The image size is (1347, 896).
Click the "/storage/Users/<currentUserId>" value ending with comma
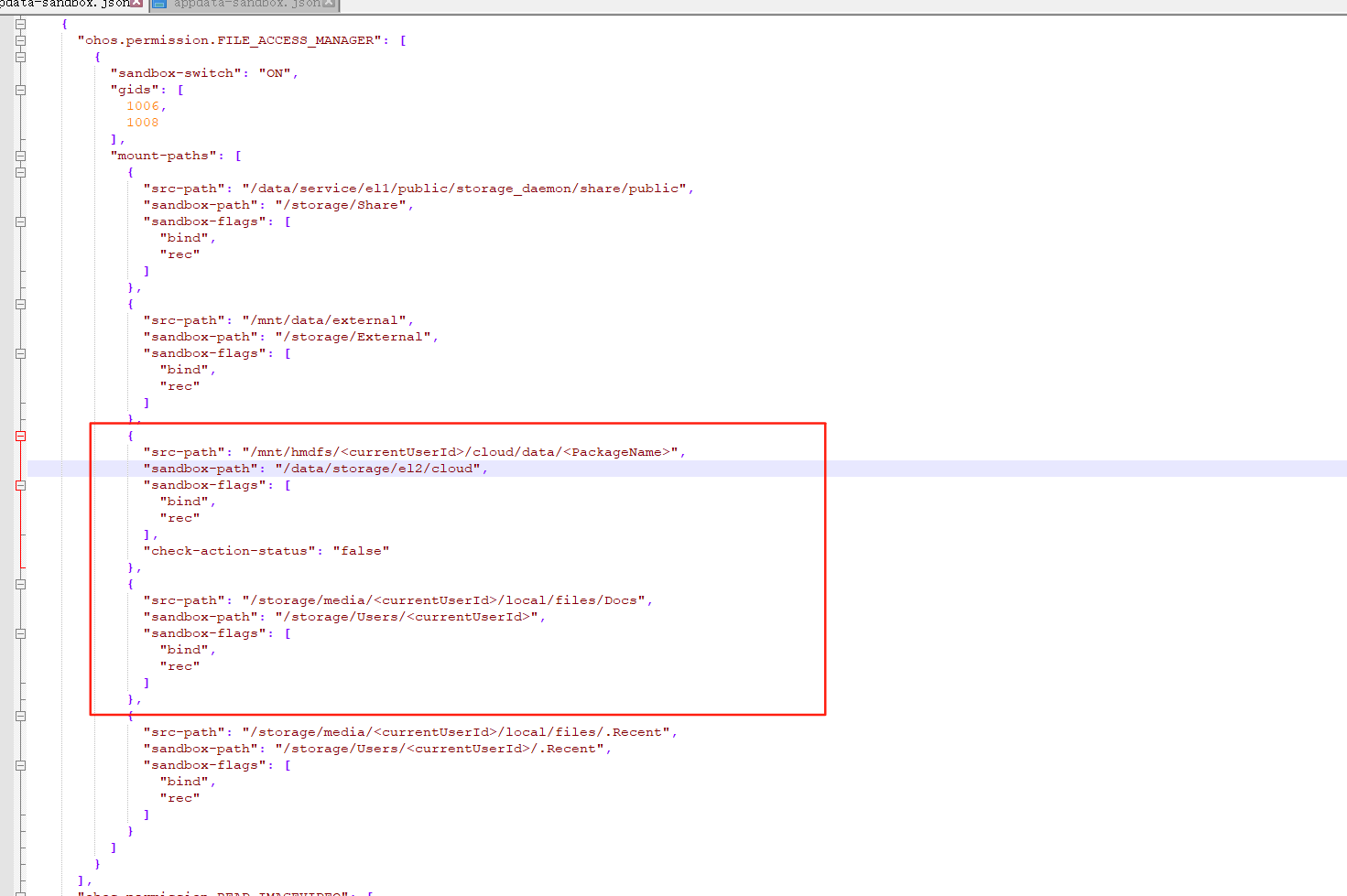point(407,617)
